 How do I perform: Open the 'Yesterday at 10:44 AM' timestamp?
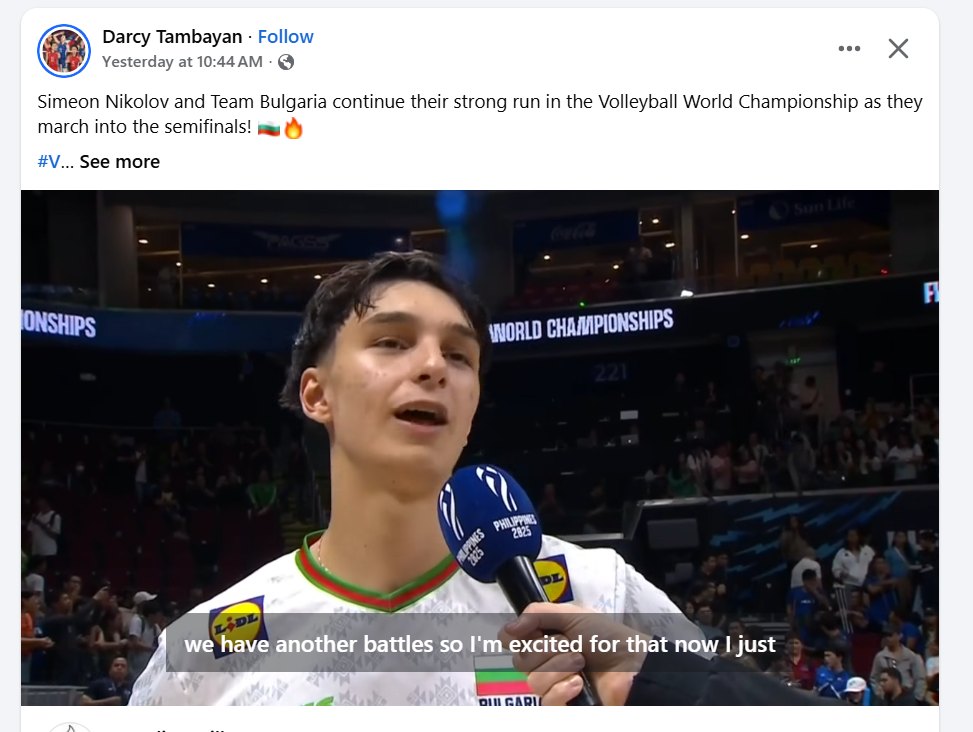[x=182, y=62]
